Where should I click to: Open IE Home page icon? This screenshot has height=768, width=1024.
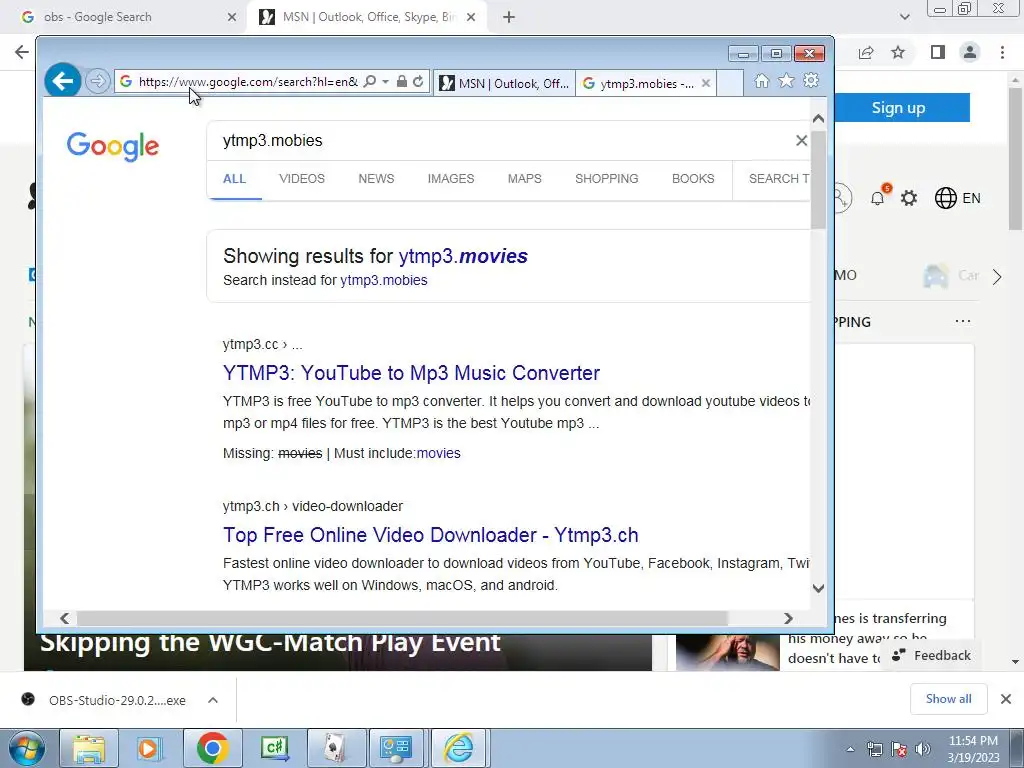coord(761,81)
